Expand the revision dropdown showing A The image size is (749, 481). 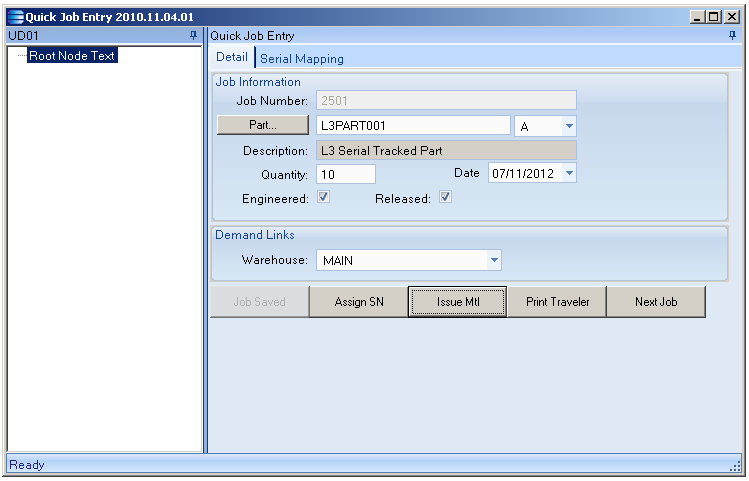click(x=569, y=126)
